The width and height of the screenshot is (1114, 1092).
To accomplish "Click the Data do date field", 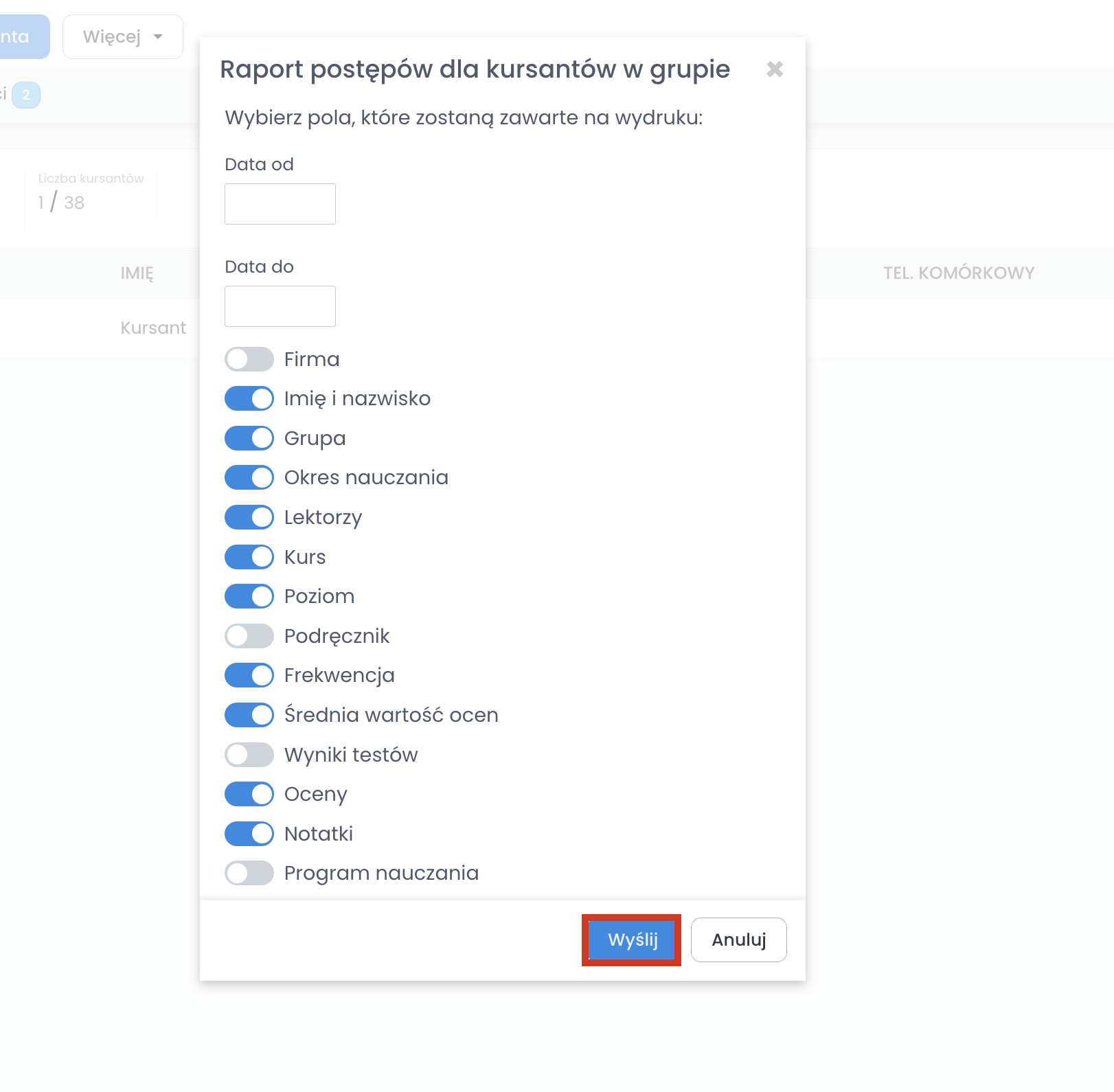I will click(280, 306).
